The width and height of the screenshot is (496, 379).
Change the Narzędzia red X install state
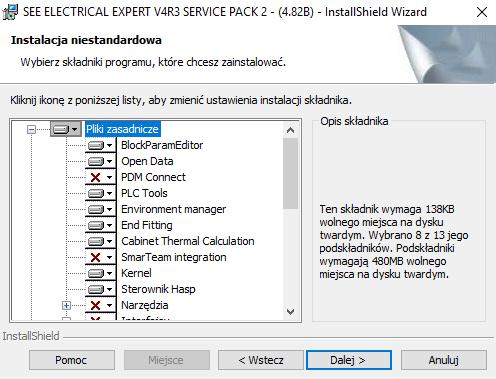pos(100,305)
